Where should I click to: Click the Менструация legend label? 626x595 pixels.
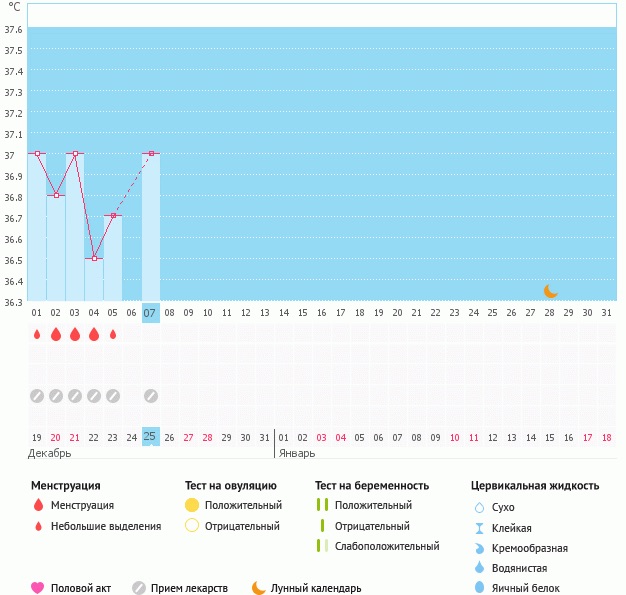pos(82,506)
